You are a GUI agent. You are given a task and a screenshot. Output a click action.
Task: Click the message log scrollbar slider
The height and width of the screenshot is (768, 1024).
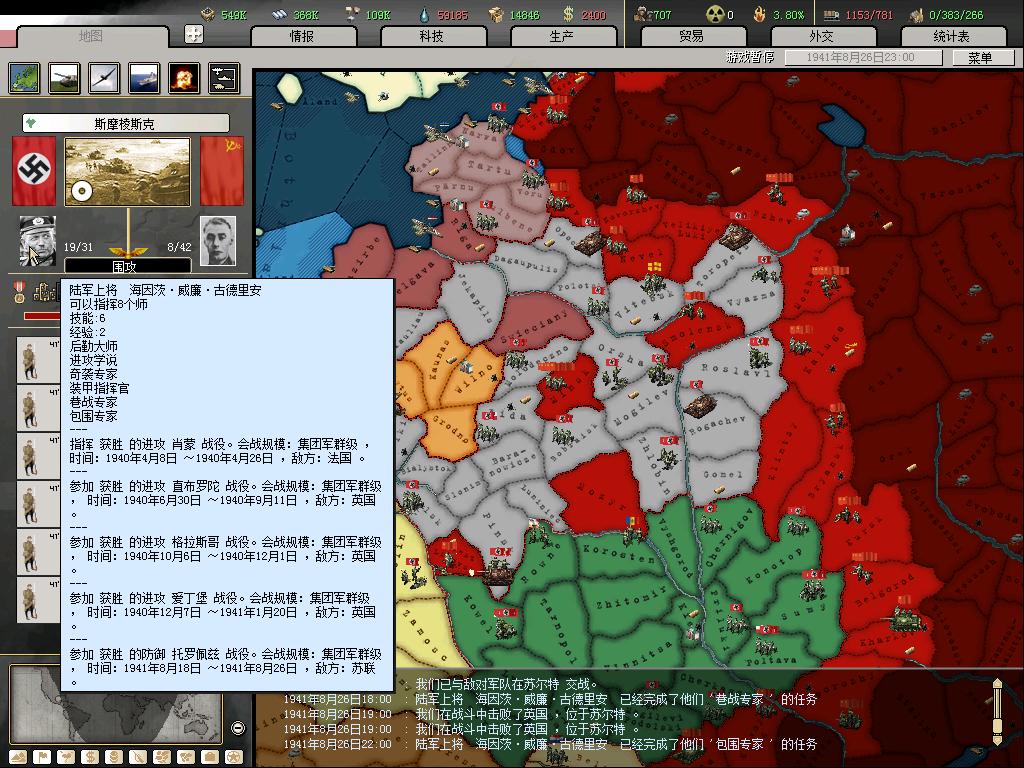(997, 711)
